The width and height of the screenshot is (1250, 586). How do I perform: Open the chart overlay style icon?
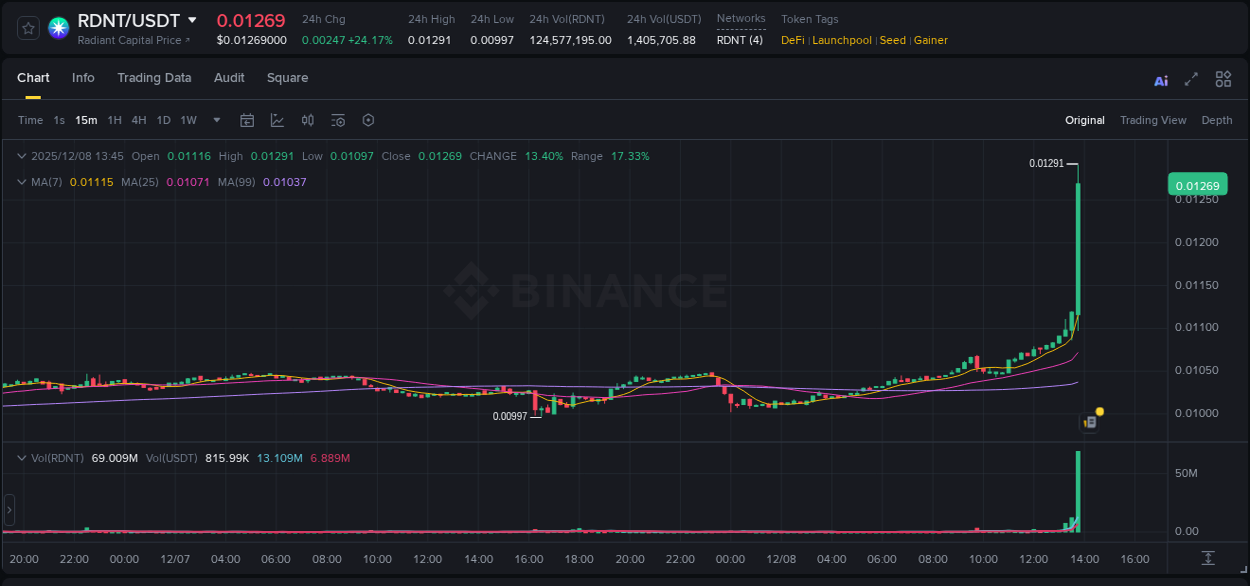point(277,120)
